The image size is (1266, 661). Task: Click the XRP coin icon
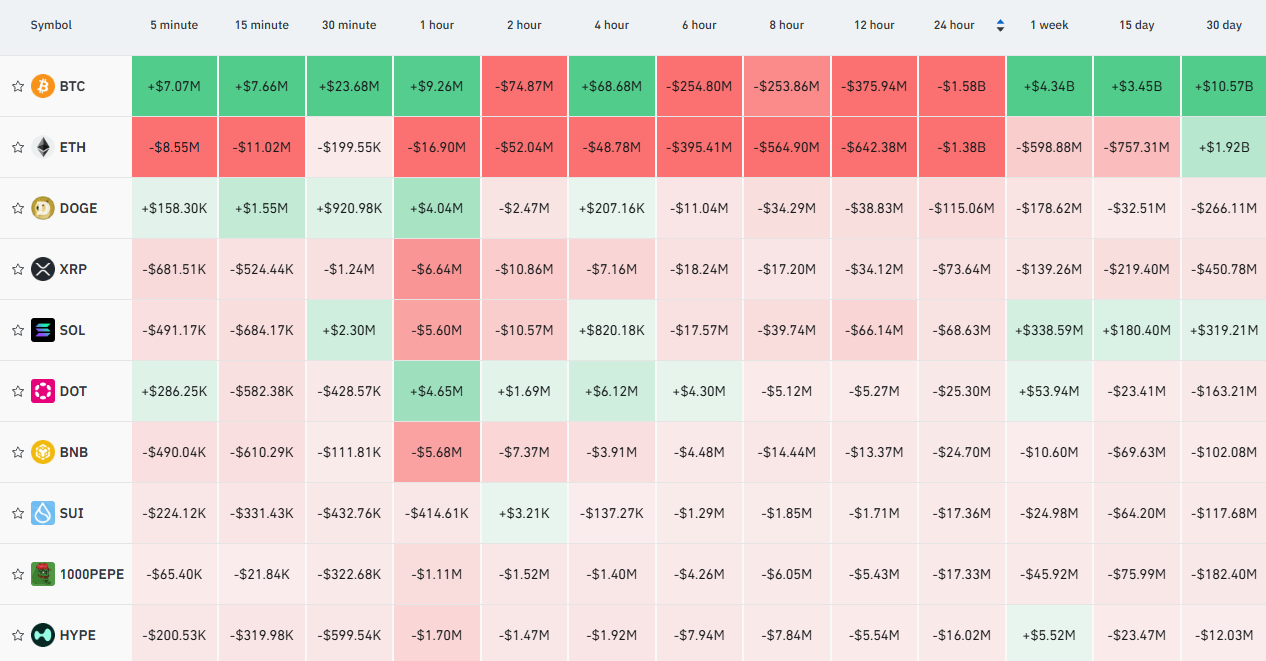coord(43,269)
